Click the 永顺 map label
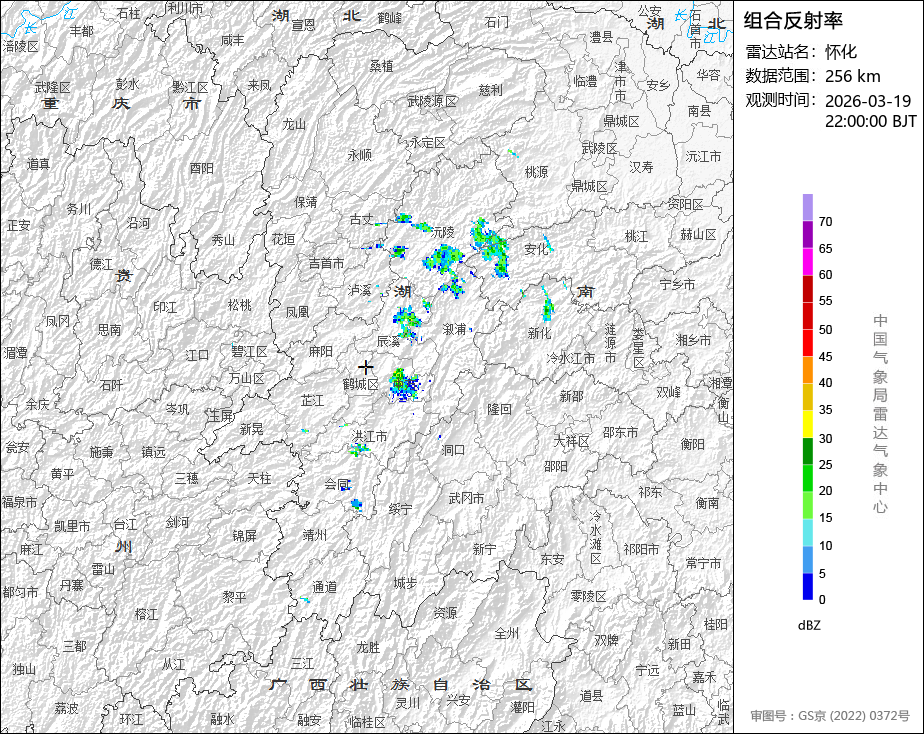The image size is (924, 734). 359,155
